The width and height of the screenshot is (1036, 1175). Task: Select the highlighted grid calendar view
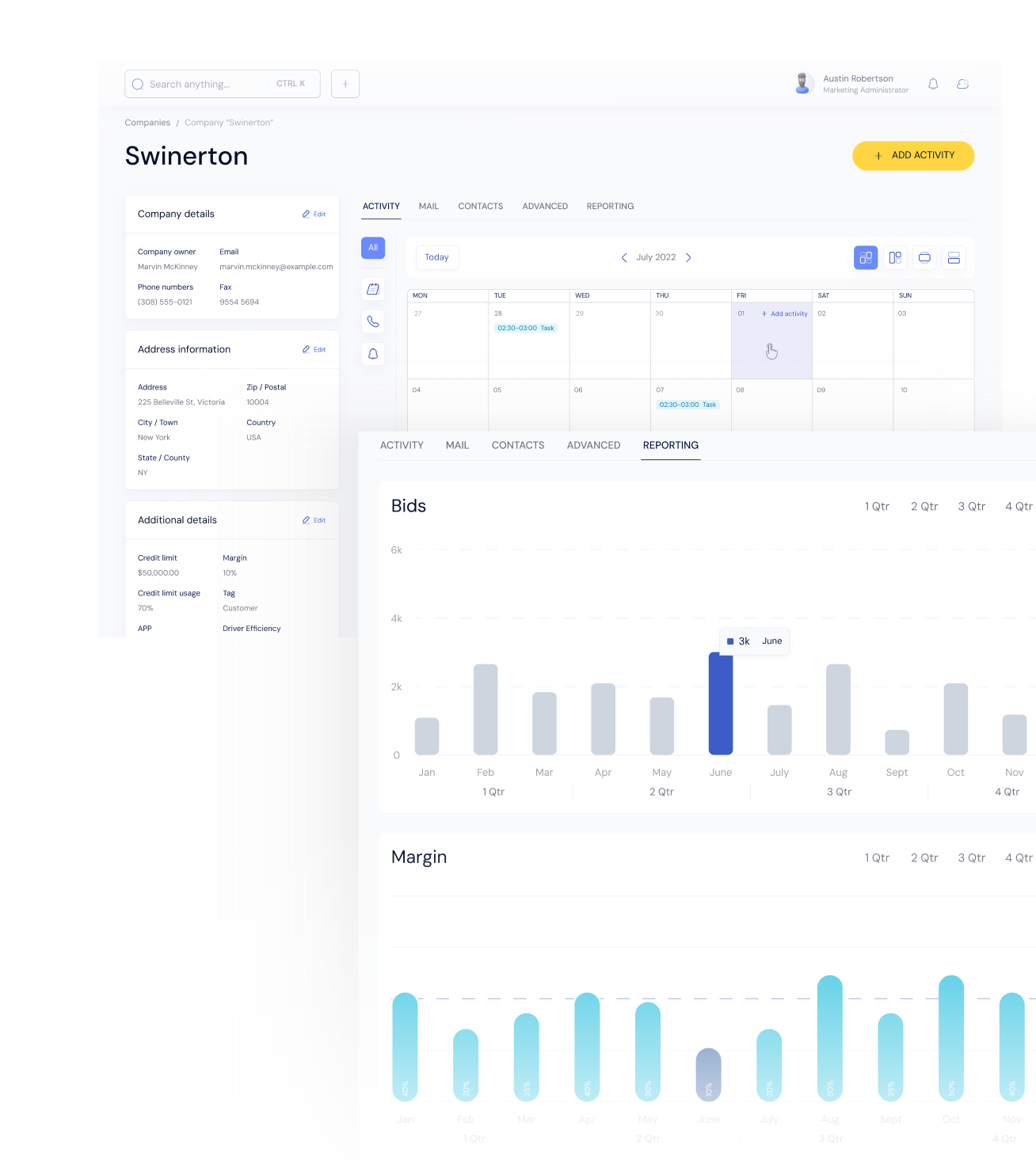coord(866,257)
